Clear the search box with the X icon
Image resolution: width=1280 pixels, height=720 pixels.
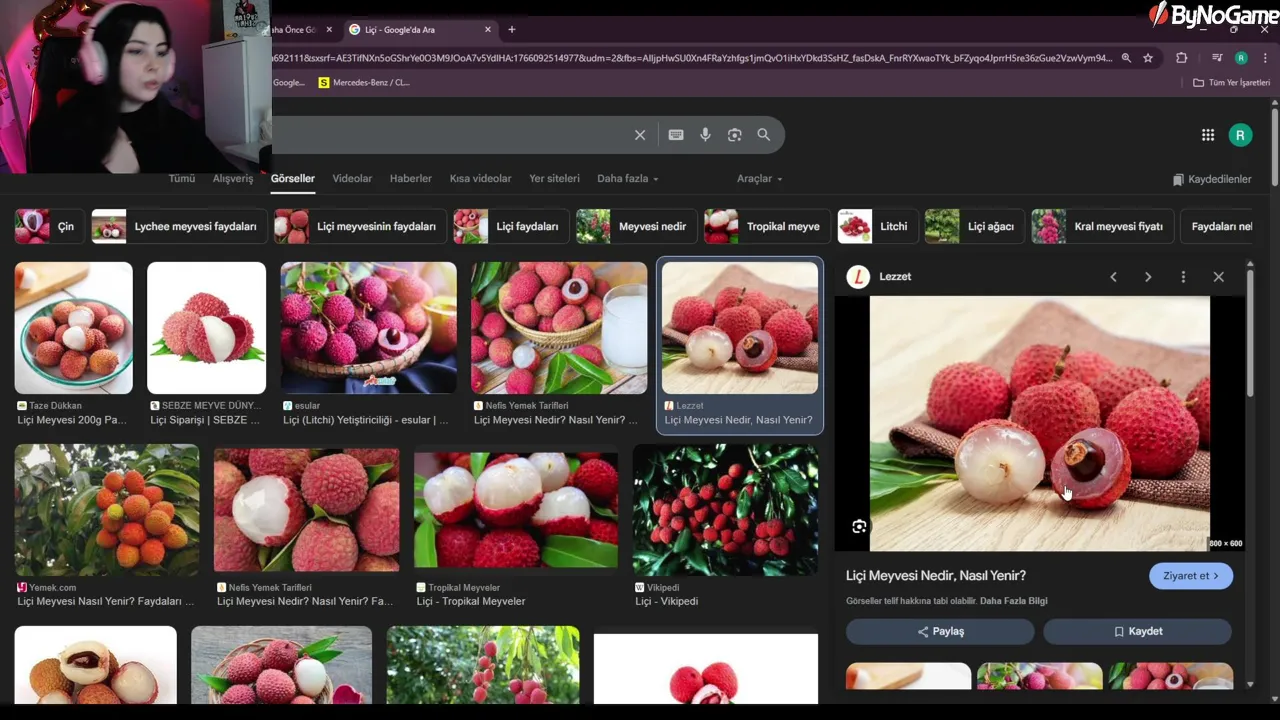click(640, 135)
